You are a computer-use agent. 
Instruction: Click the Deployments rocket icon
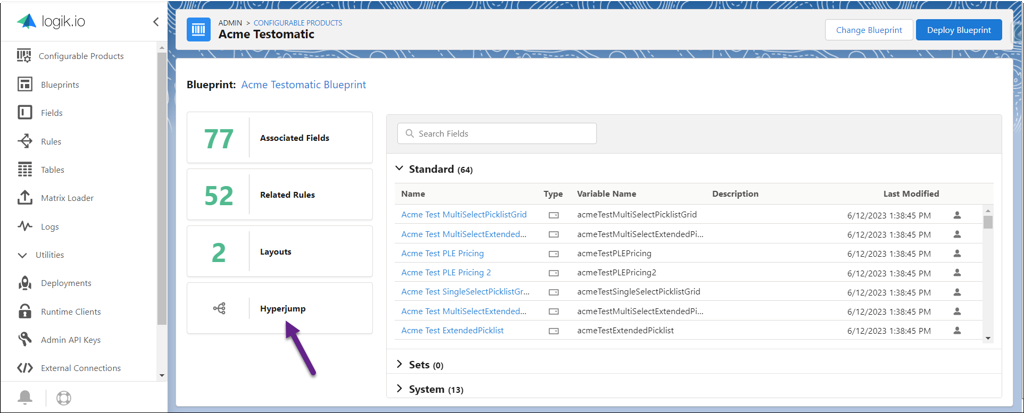pyautogui.click(x=25, y=283)
